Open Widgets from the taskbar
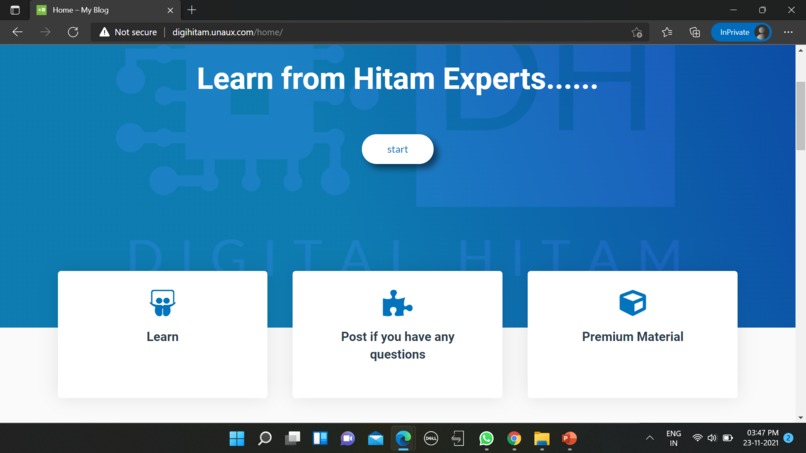806x453 pixels. pyautogui.click(x=320, y=438)
